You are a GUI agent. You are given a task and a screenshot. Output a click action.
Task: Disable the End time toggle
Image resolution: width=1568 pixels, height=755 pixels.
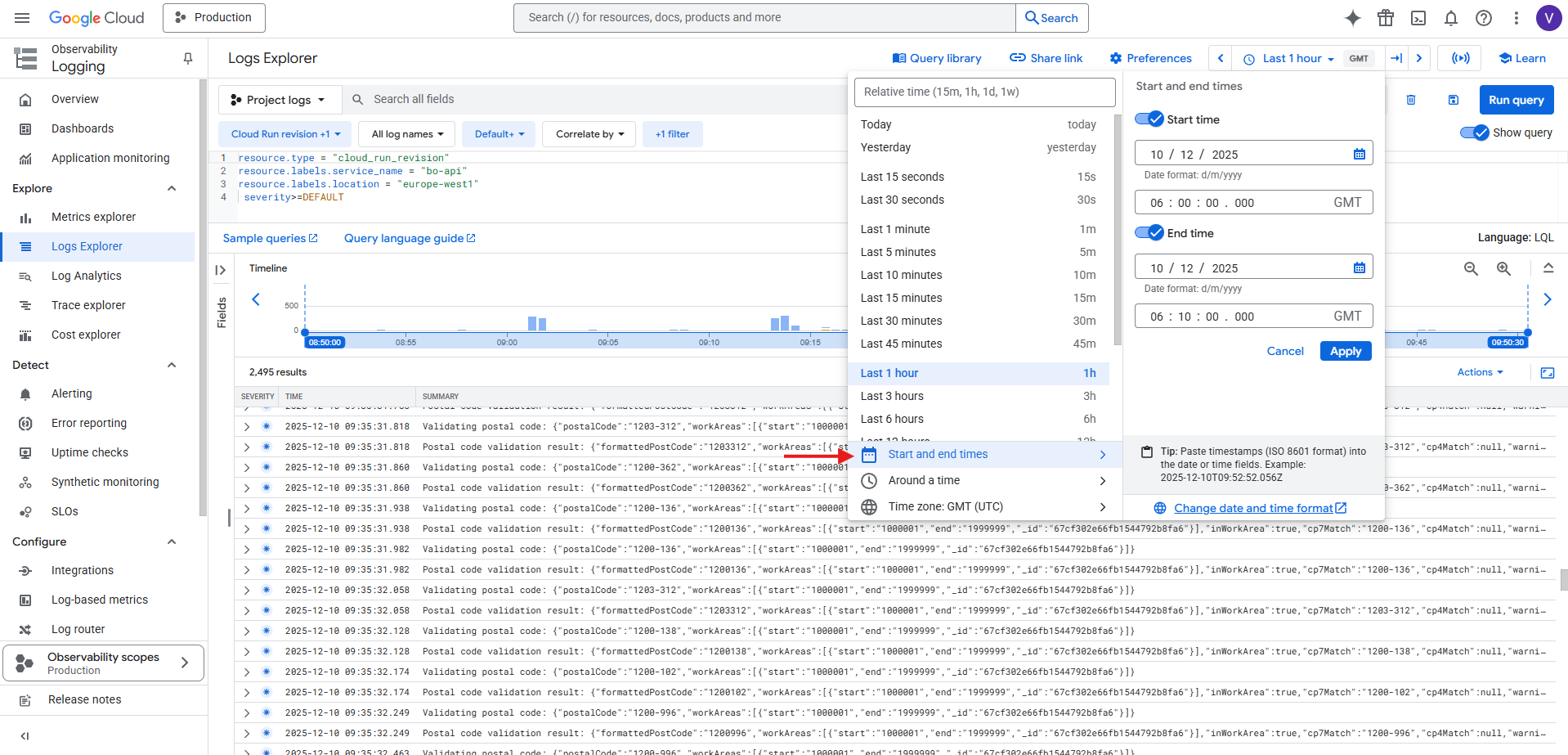[x=1149, y=232]
